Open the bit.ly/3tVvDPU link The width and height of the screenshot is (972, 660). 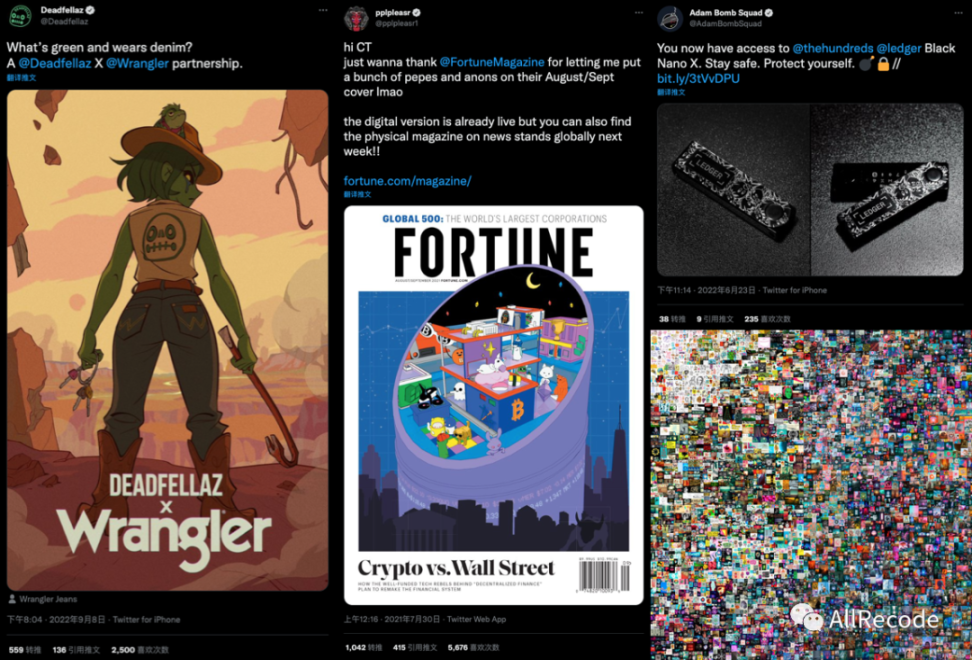click(698, 79)
